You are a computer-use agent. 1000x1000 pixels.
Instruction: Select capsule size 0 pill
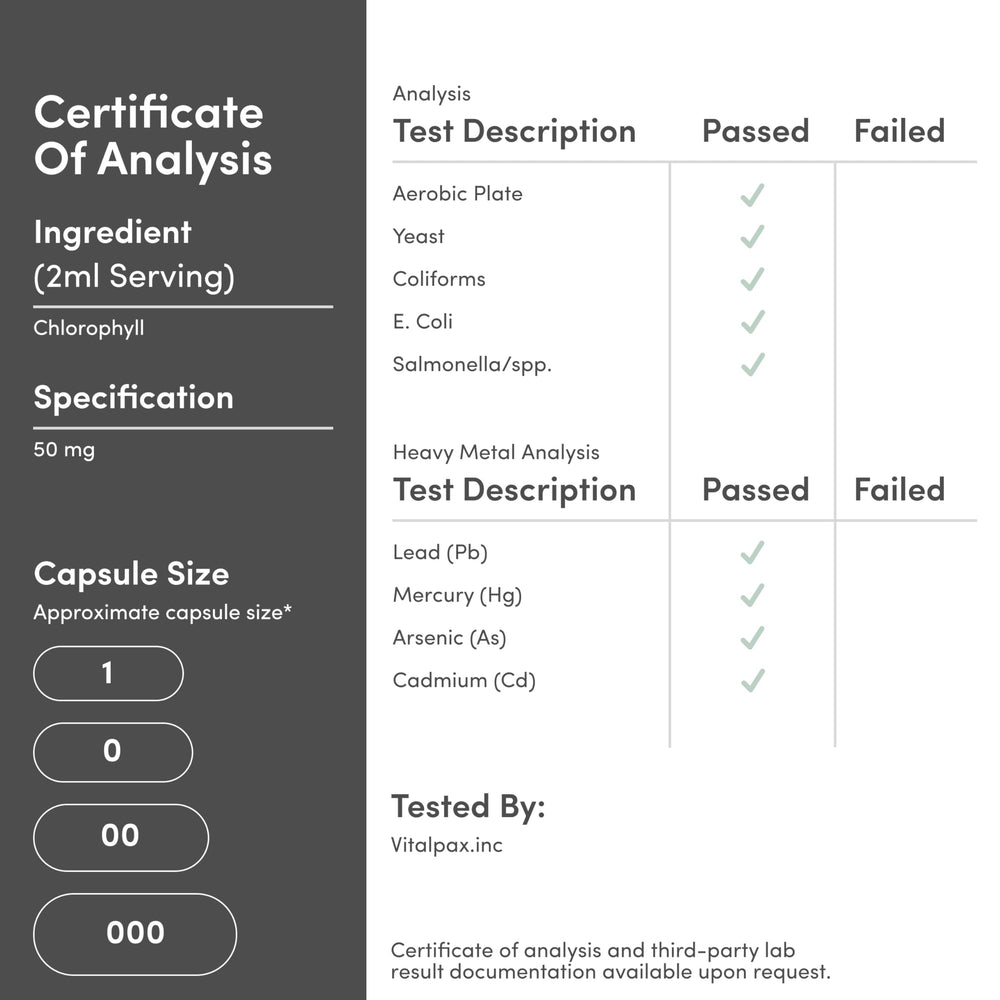tap(112, 752)
